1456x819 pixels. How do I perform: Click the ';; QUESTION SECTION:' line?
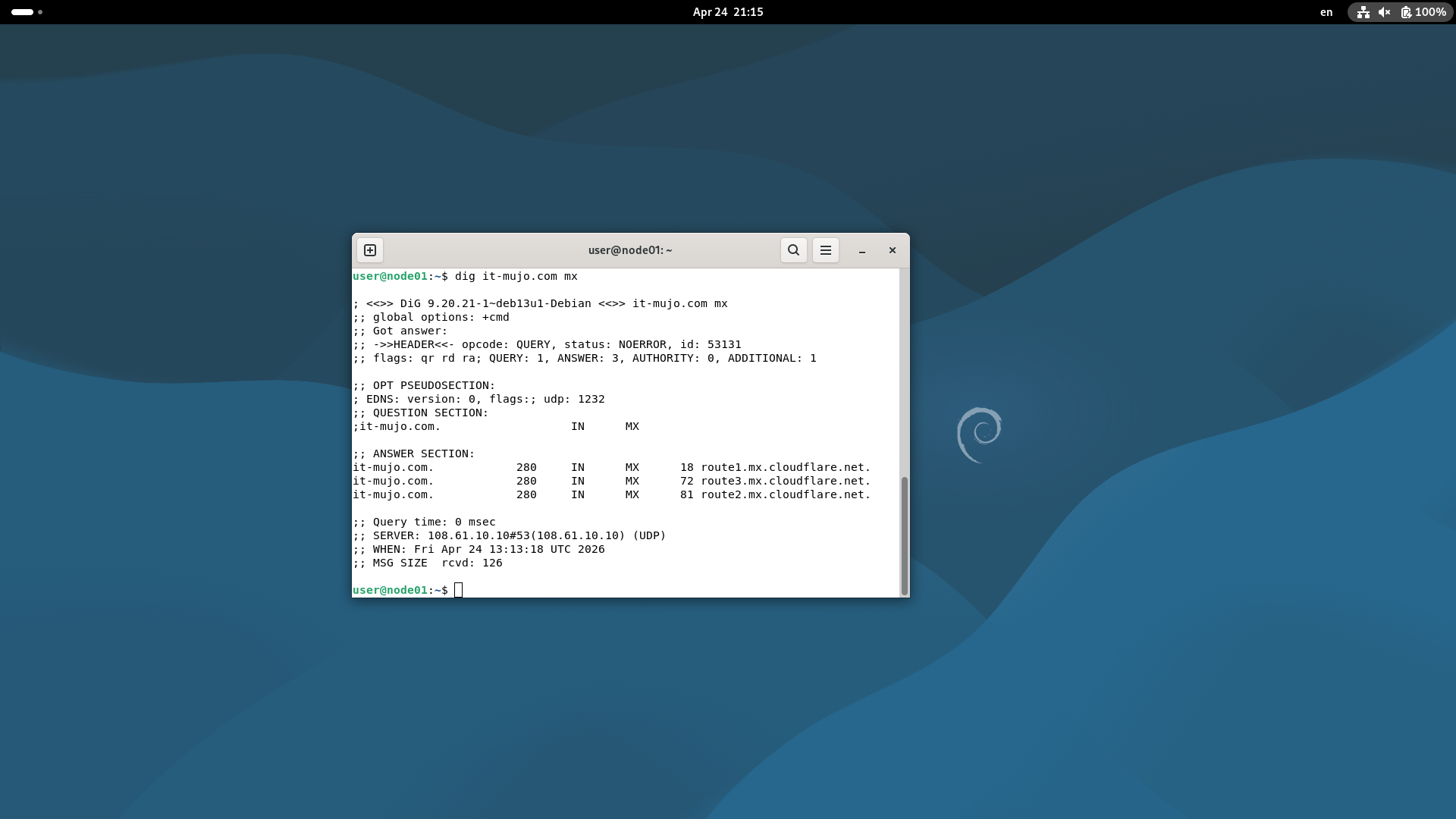coord(421,413)
